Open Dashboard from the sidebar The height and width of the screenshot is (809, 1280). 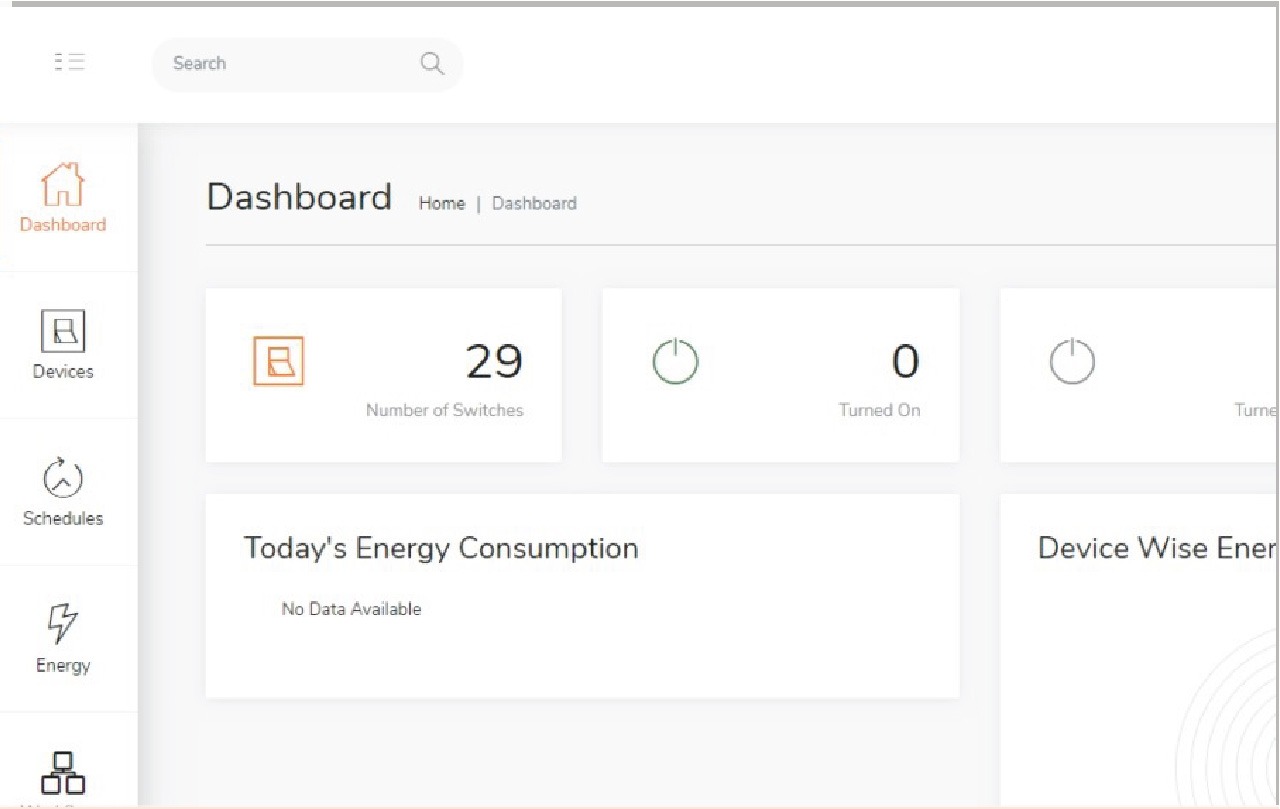tap(63, 198)
